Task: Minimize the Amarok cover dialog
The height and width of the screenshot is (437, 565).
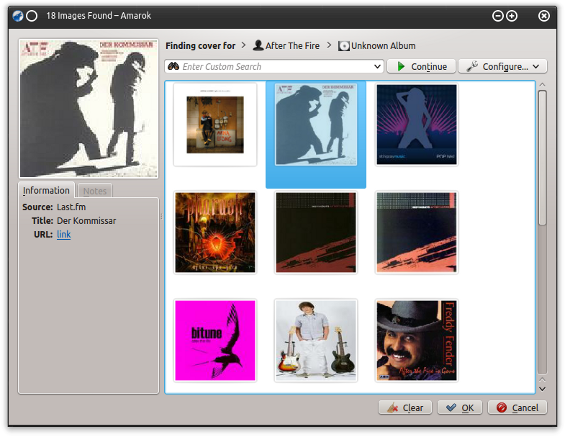Action: pos(498,16)
